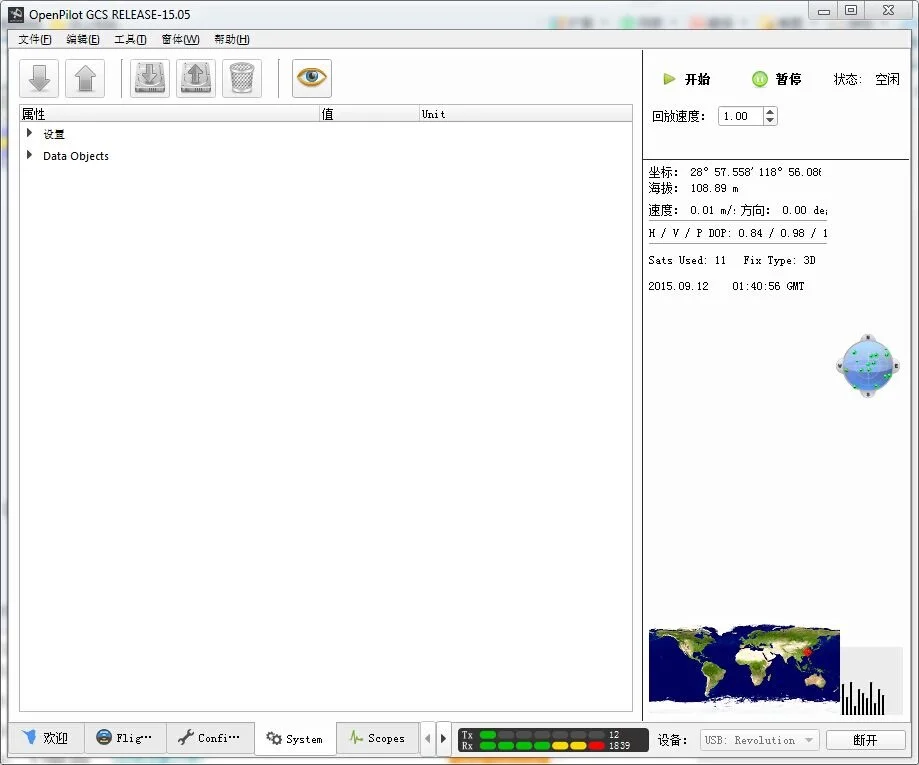Screen dimensions: 919x765
Task: Click the send object to board up-arrow icon
Action: coord(85,78)
